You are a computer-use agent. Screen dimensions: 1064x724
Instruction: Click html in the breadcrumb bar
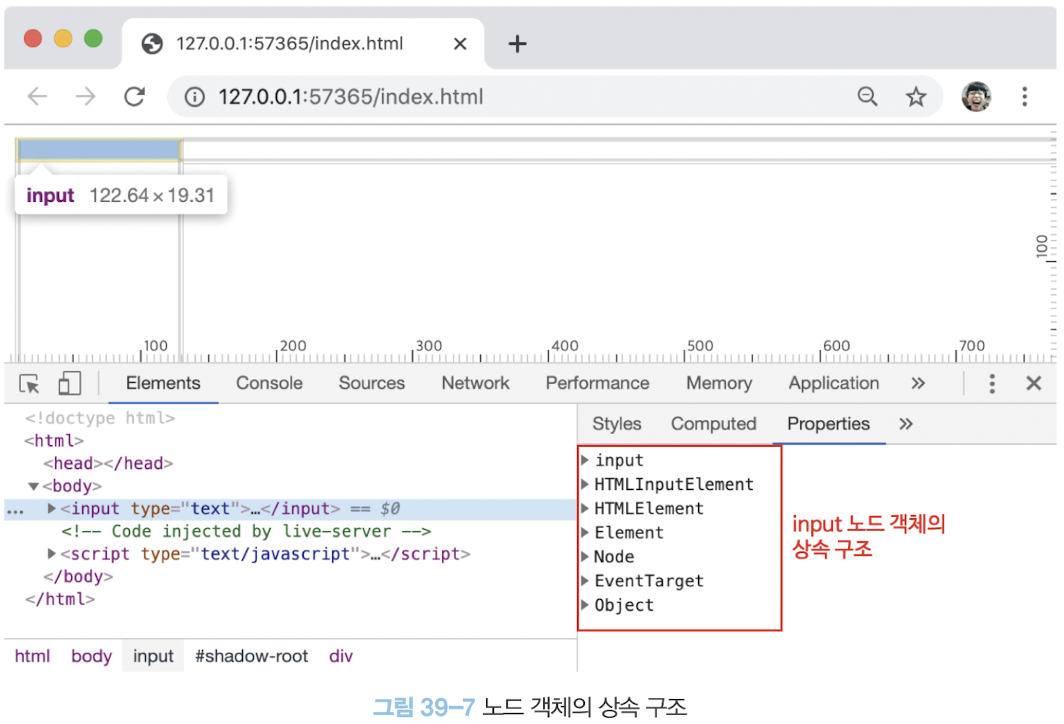[x=33, y=656]
